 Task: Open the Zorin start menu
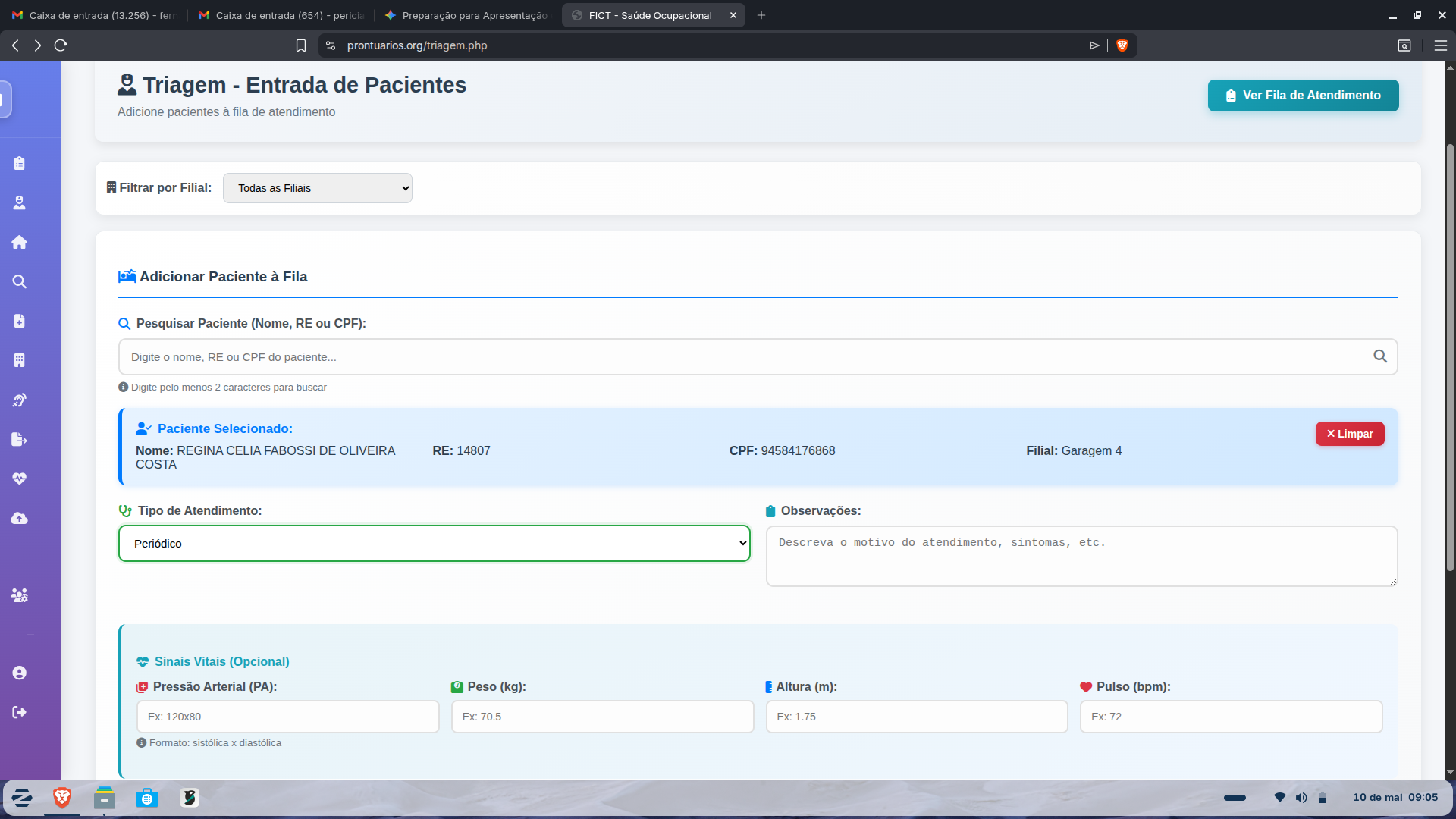pos(22,798)
